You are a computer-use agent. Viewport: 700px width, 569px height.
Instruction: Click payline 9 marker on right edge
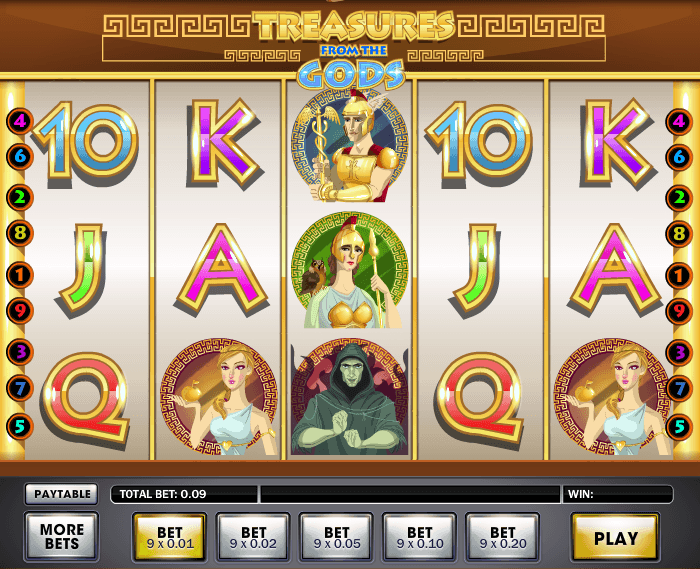(679, 311)
